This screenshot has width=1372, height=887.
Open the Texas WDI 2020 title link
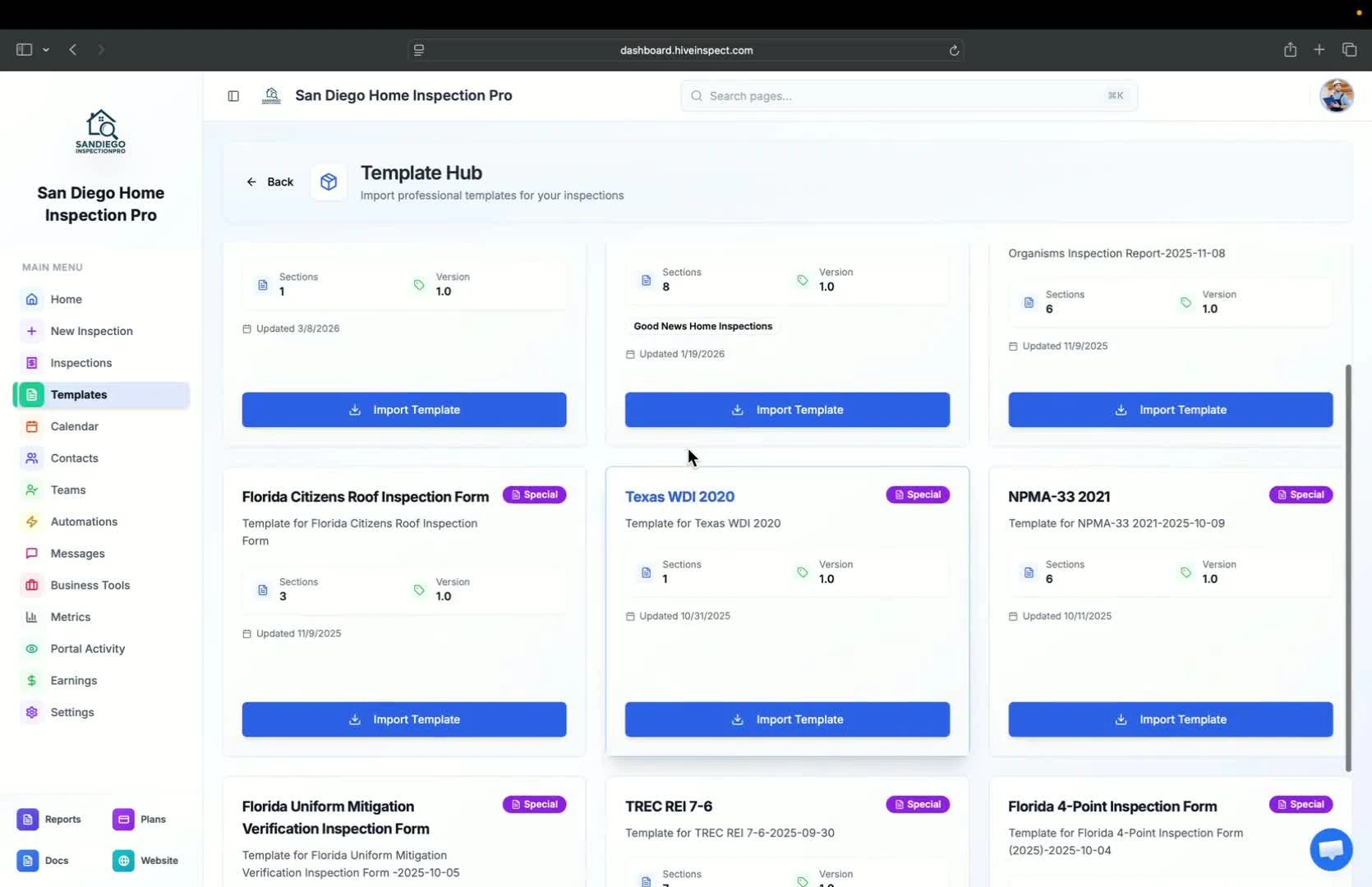coord(679,497)
